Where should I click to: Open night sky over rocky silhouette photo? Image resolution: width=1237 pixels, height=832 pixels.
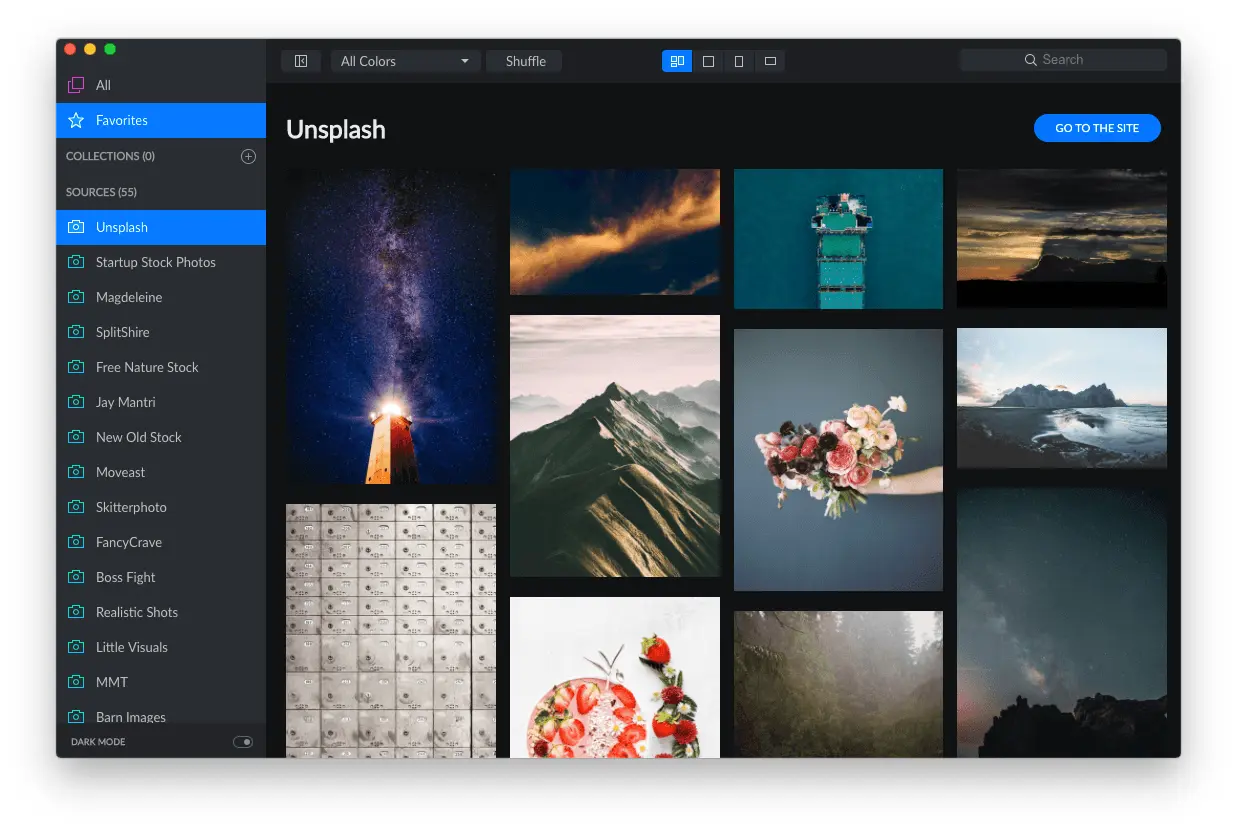1062,623
